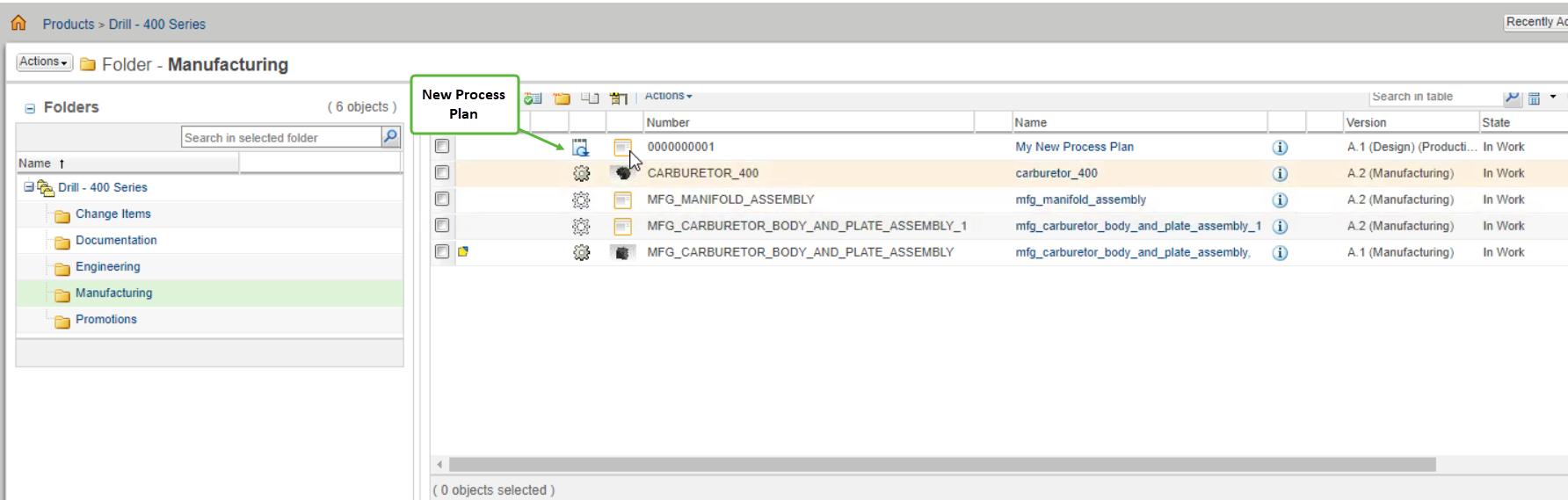Select checkbox for MFG_MANIFOLD_ASSEMBLY
Viewport: 1568px width, 500px height.
click(442, 199)
